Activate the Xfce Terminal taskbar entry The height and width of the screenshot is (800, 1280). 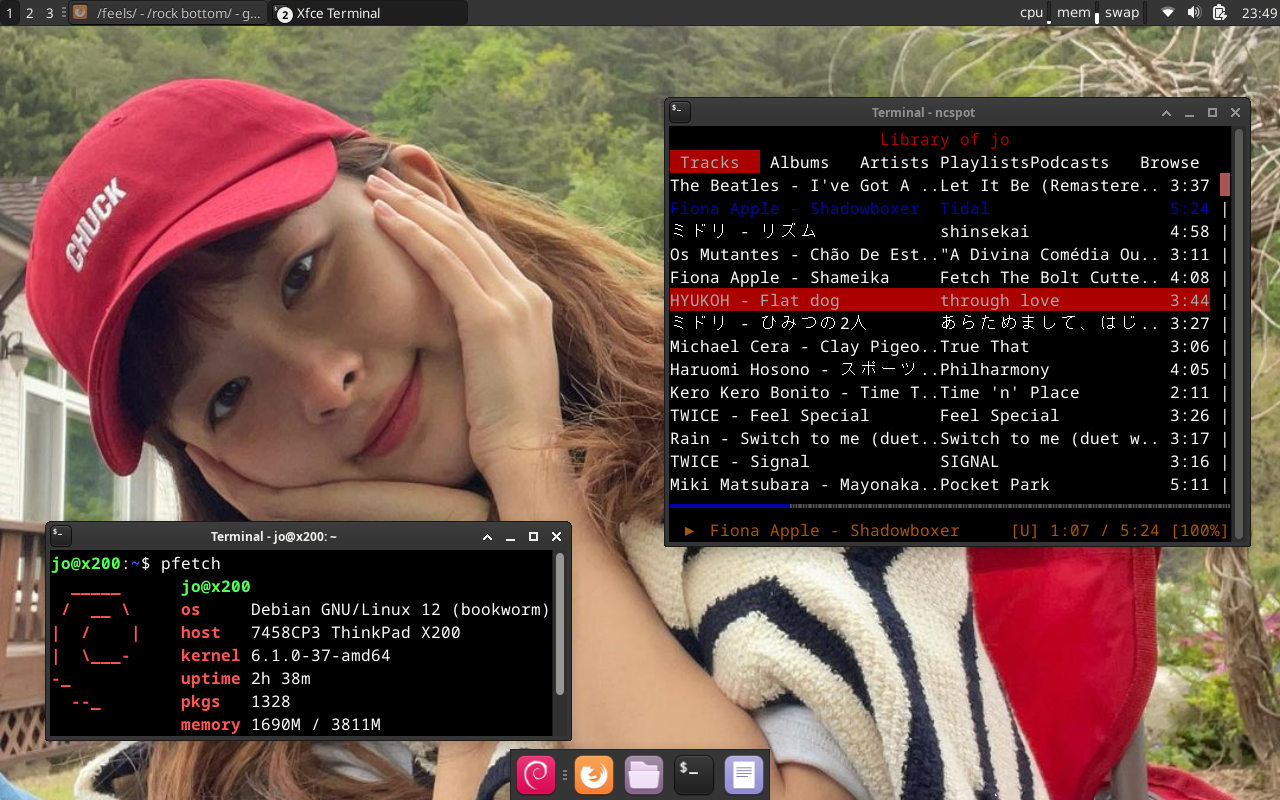[368, 13]
